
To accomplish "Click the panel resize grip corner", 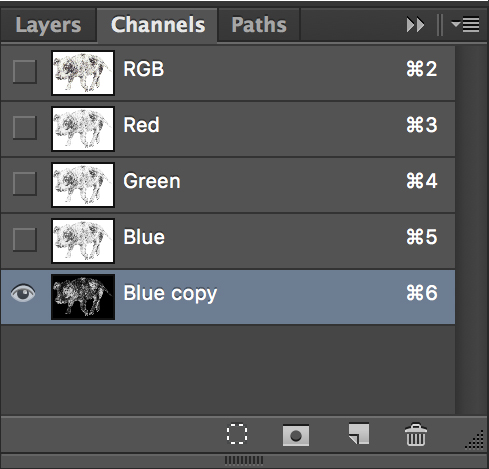I will coord(475,440).
